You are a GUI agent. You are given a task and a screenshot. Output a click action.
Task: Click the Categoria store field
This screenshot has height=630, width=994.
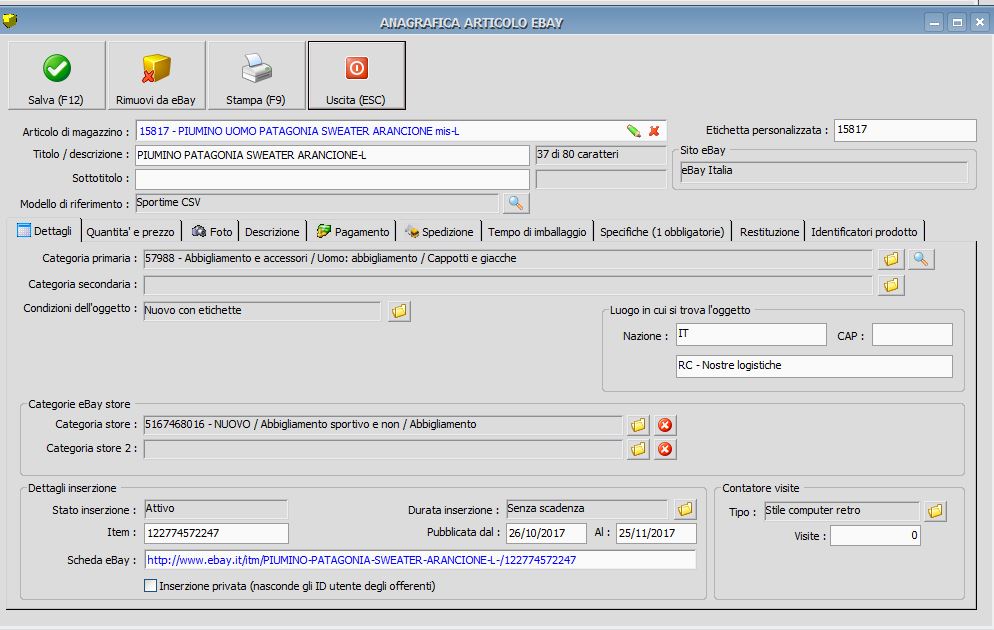click(x=383, y=425)
